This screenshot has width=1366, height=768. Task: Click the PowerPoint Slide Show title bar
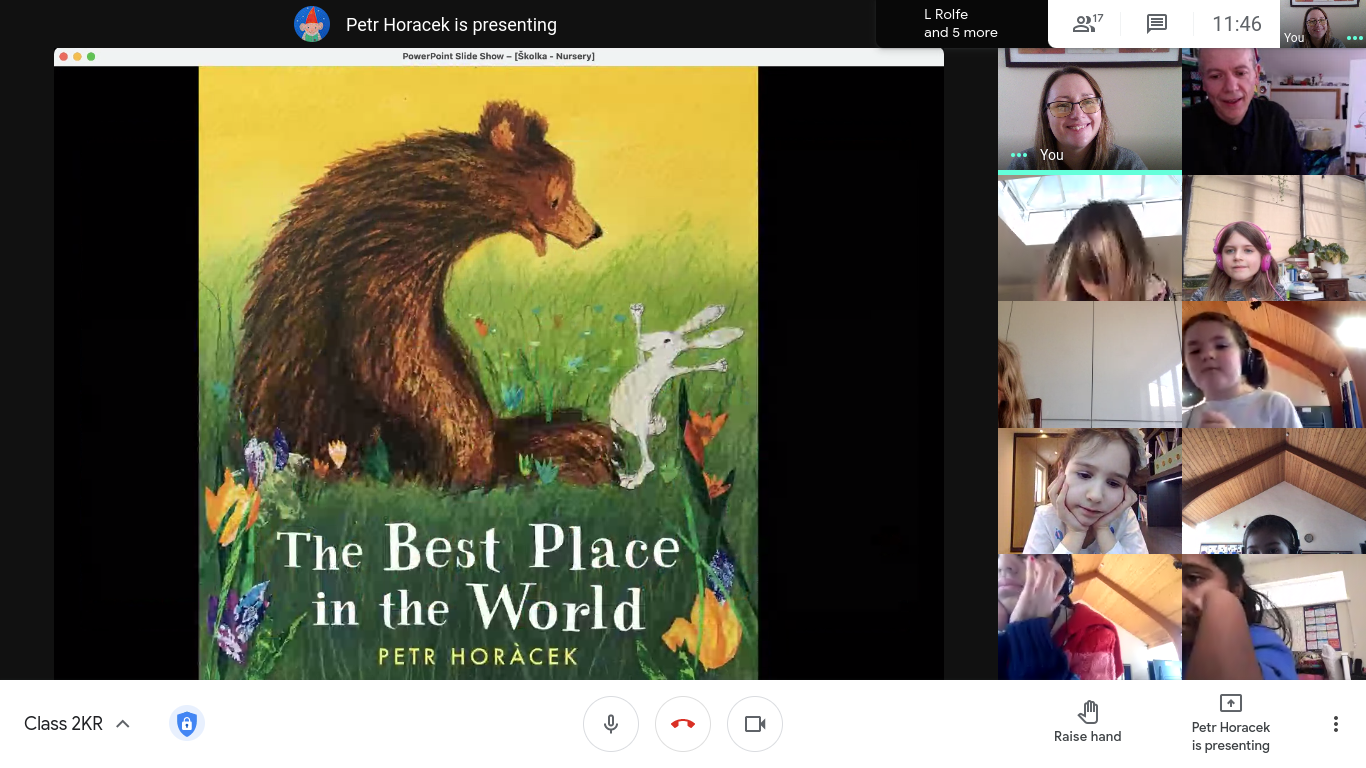pos(498,56)
